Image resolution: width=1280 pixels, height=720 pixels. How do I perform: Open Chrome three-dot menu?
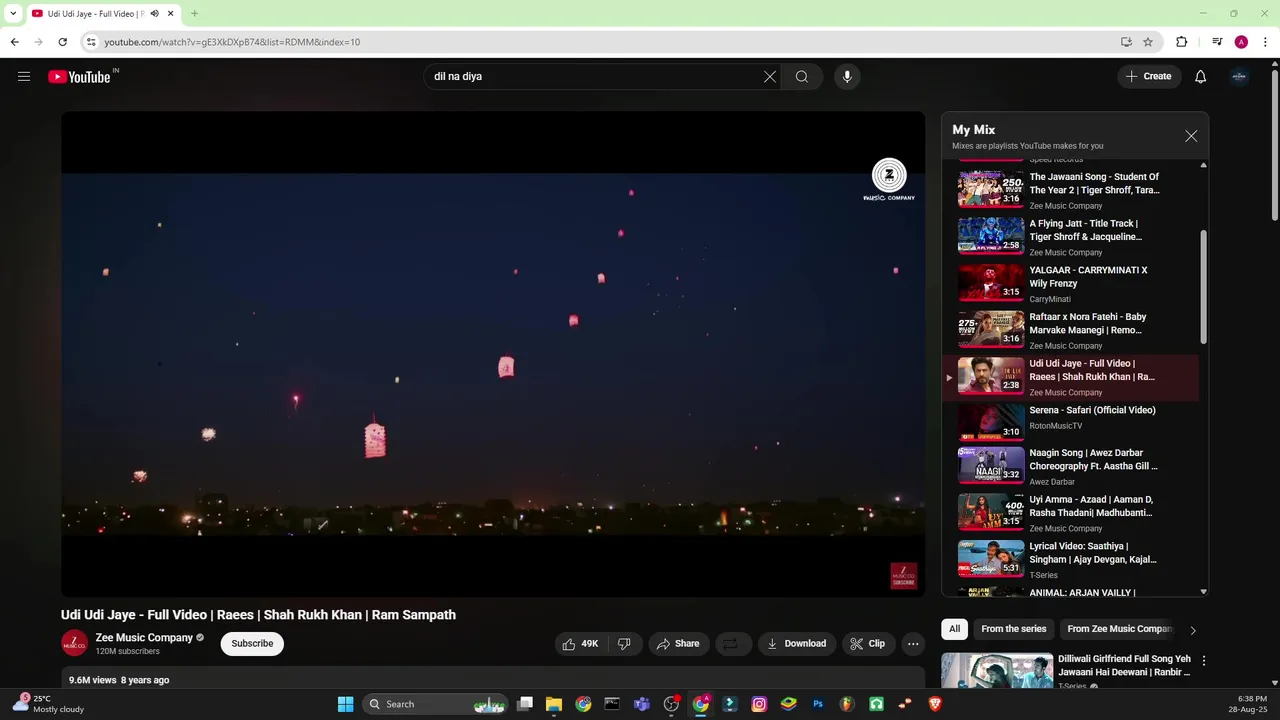pos(1266,42)
